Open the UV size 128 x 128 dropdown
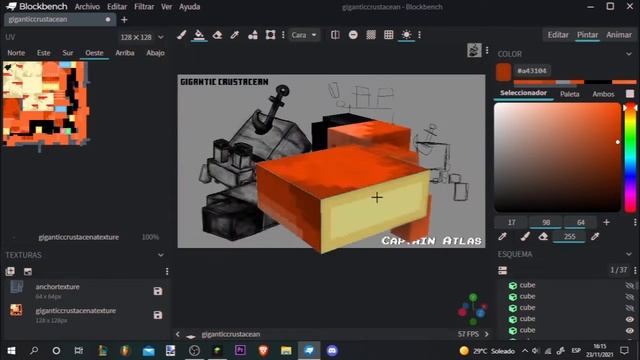Viewport: 640px width, 360px height. (141, 37)
